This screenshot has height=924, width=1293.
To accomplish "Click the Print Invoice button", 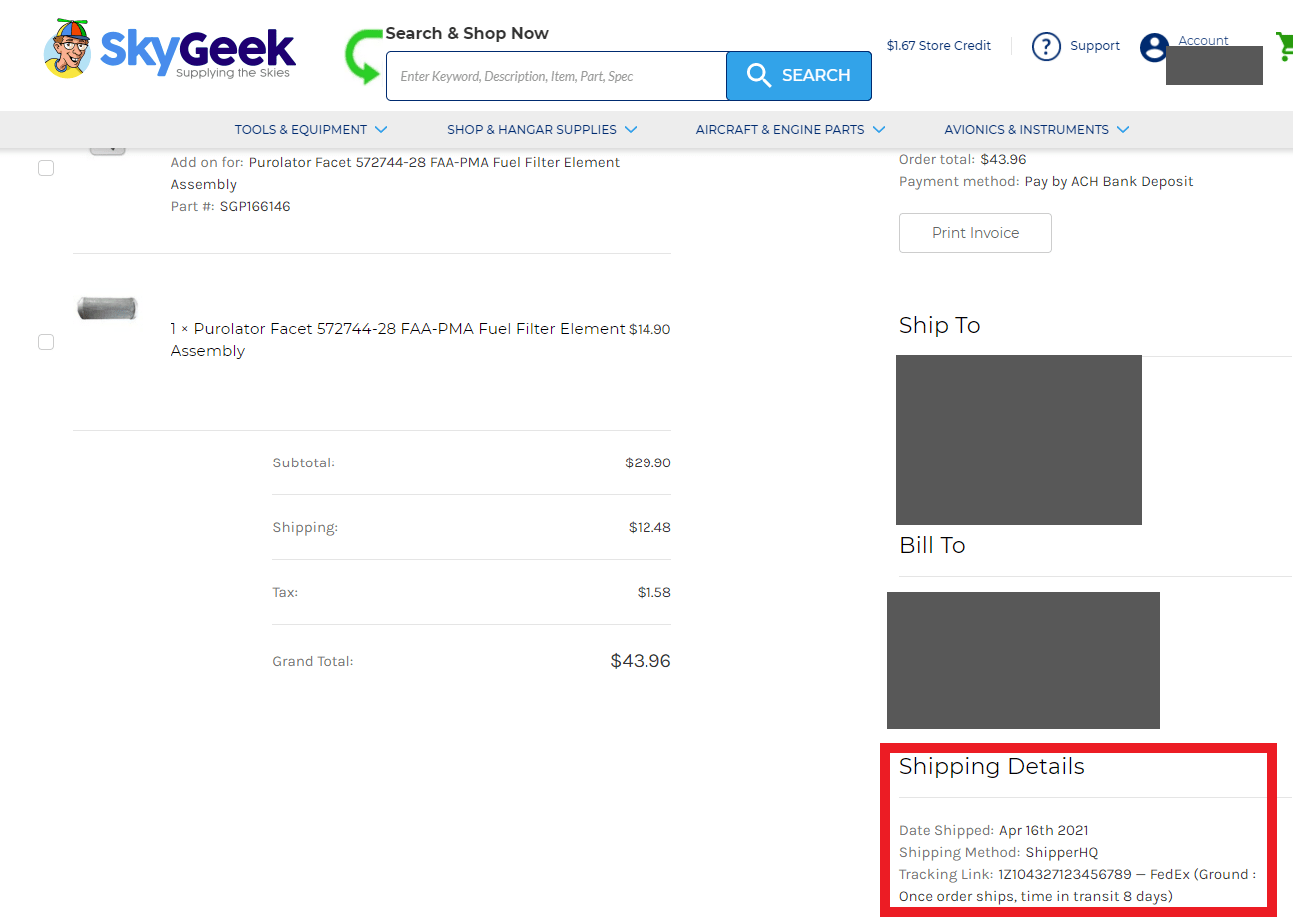I will click(x=974, y=232).
